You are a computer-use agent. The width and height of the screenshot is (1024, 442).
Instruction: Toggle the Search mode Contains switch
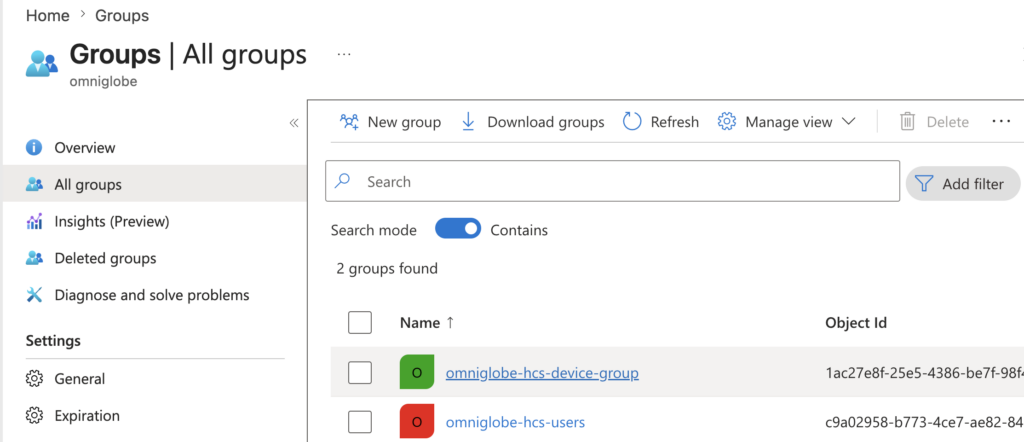click(x=458, y=230)
